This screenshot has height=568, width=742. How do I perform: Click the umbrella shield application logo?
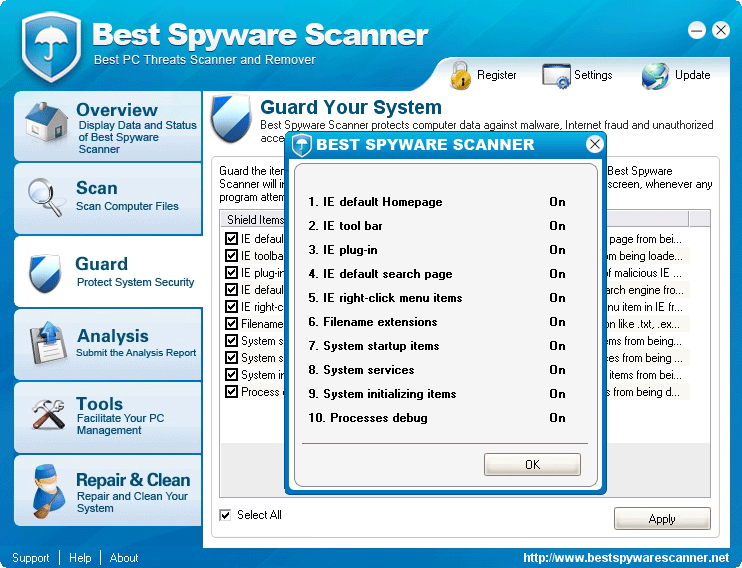pyautogui.click(x=51, y=46)
